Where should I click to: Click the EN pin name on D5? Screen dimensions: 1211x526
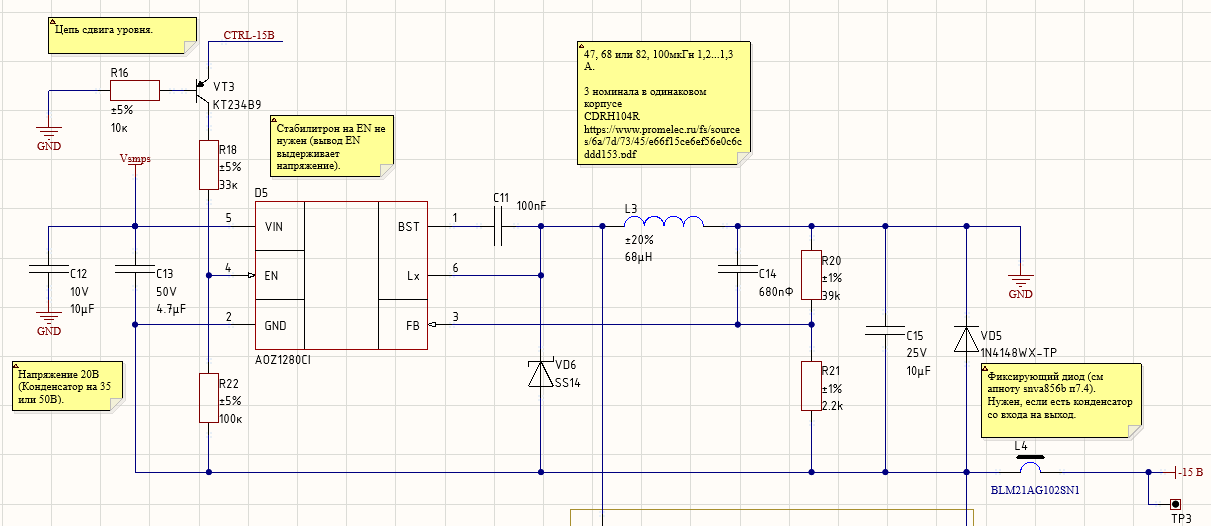pos(270,276)
